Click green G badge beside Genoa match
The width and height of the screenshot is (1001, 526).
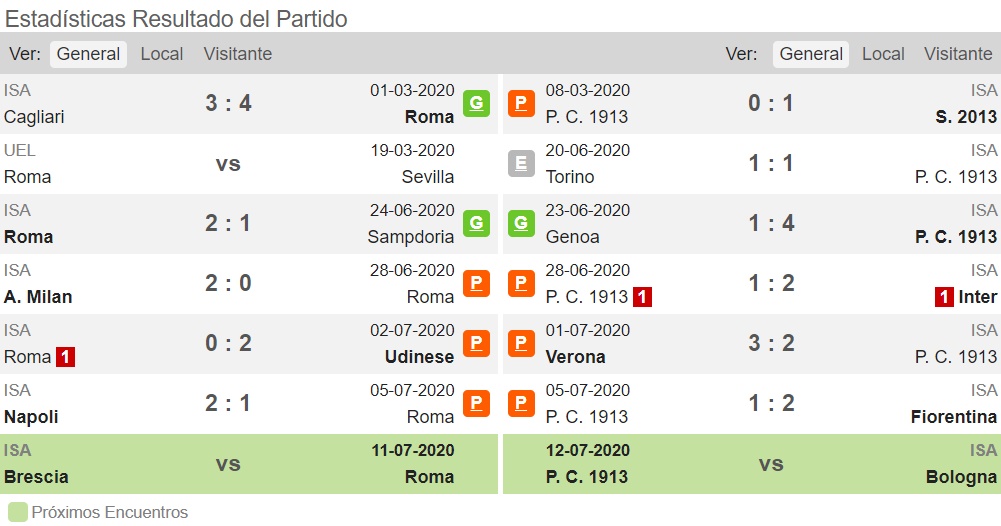[x=521, y=223]
